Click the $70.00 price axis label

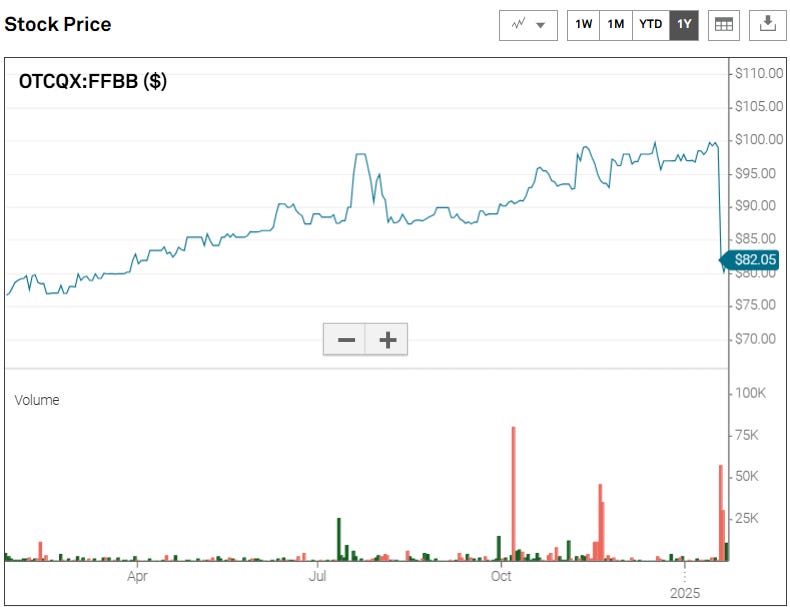point(755,339)
